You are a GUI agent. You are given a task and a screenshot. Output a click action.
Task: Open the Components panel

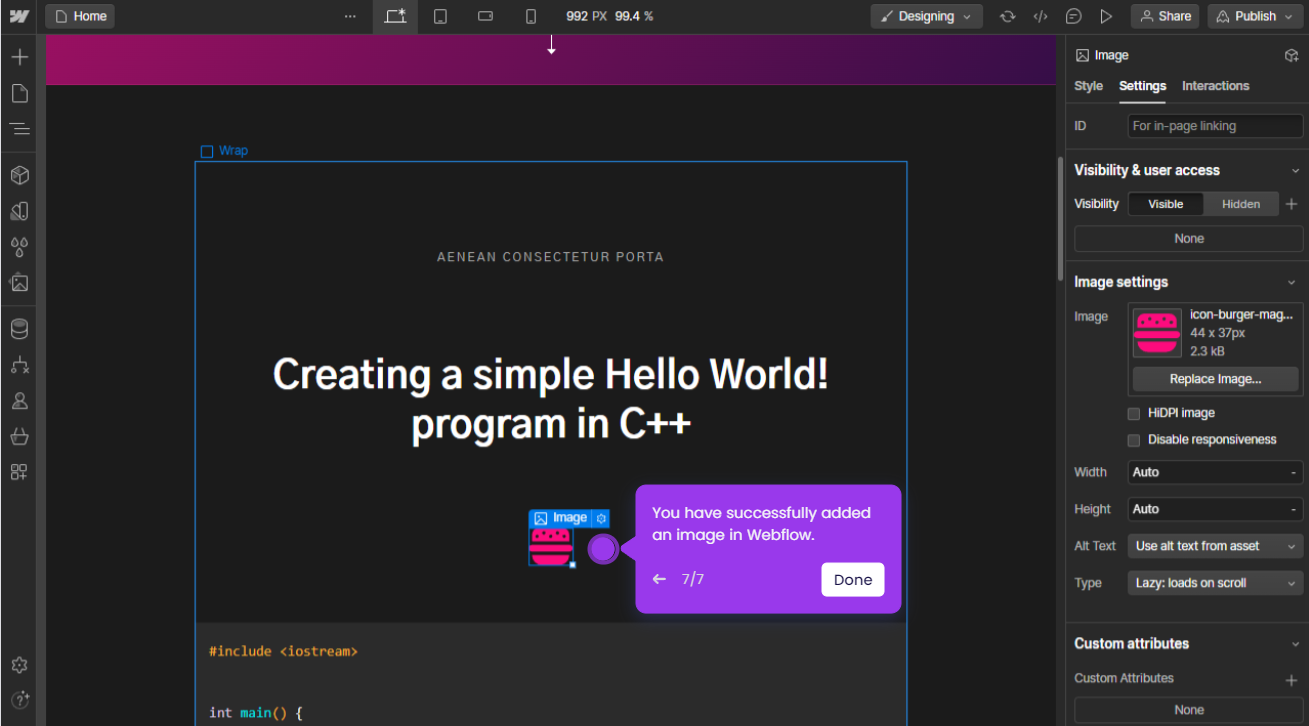coord(18,175)
